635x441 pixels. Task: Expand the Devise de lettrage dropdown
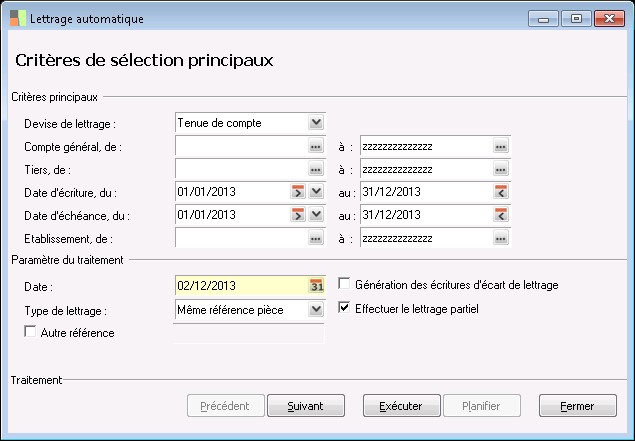click(x=316, y=122)
